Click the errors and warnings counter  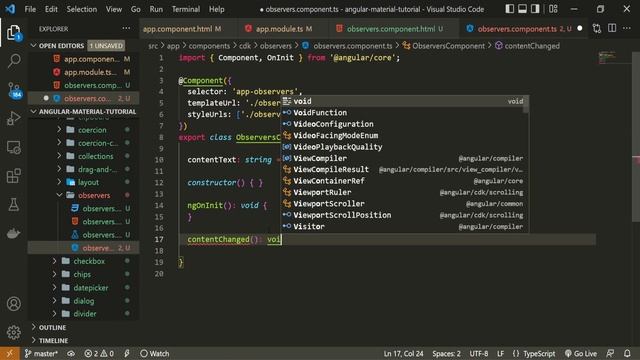pos(99,353)
